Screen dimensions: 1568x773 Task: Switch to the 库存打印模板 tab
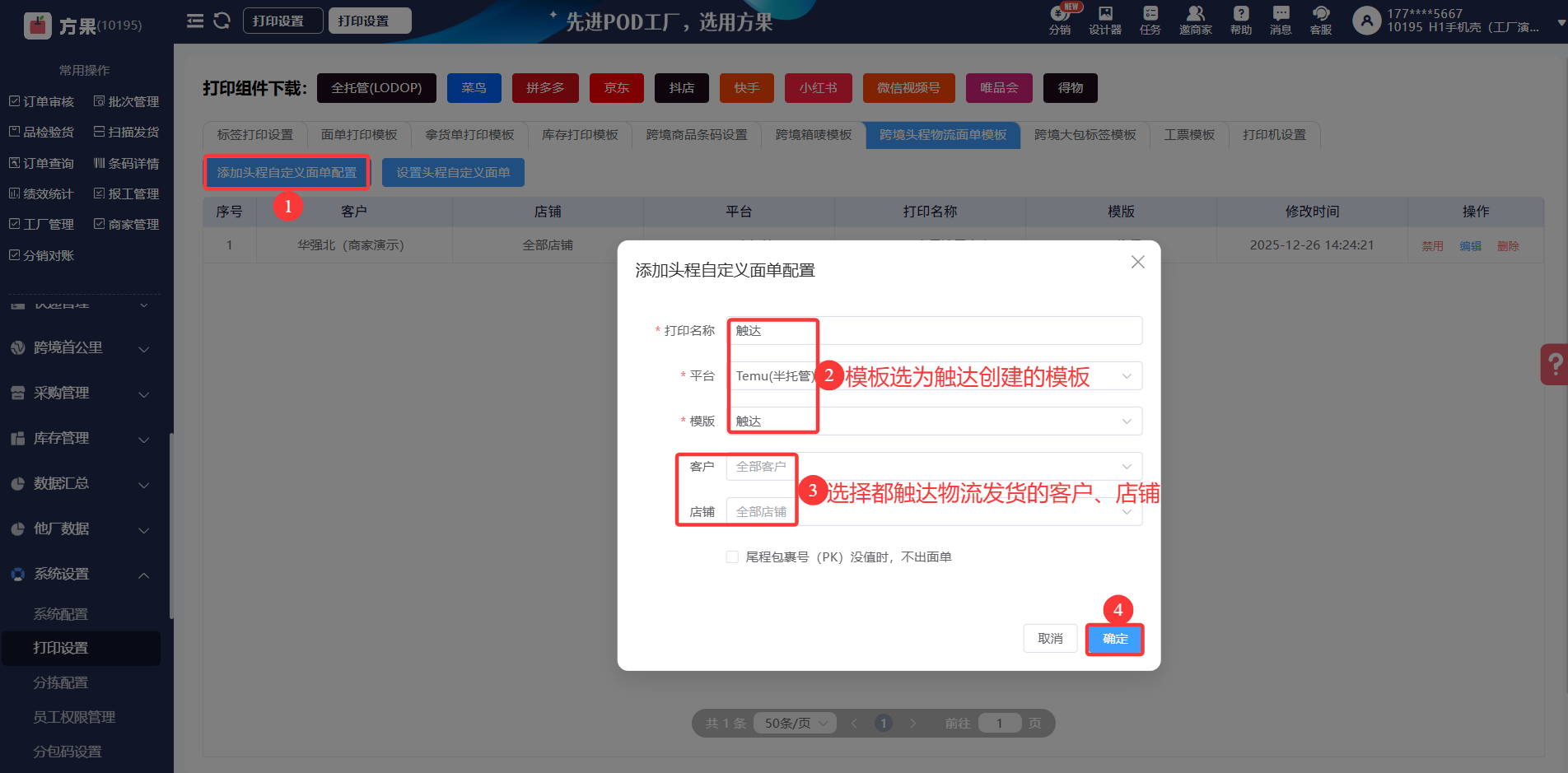(x=580, y=135)
